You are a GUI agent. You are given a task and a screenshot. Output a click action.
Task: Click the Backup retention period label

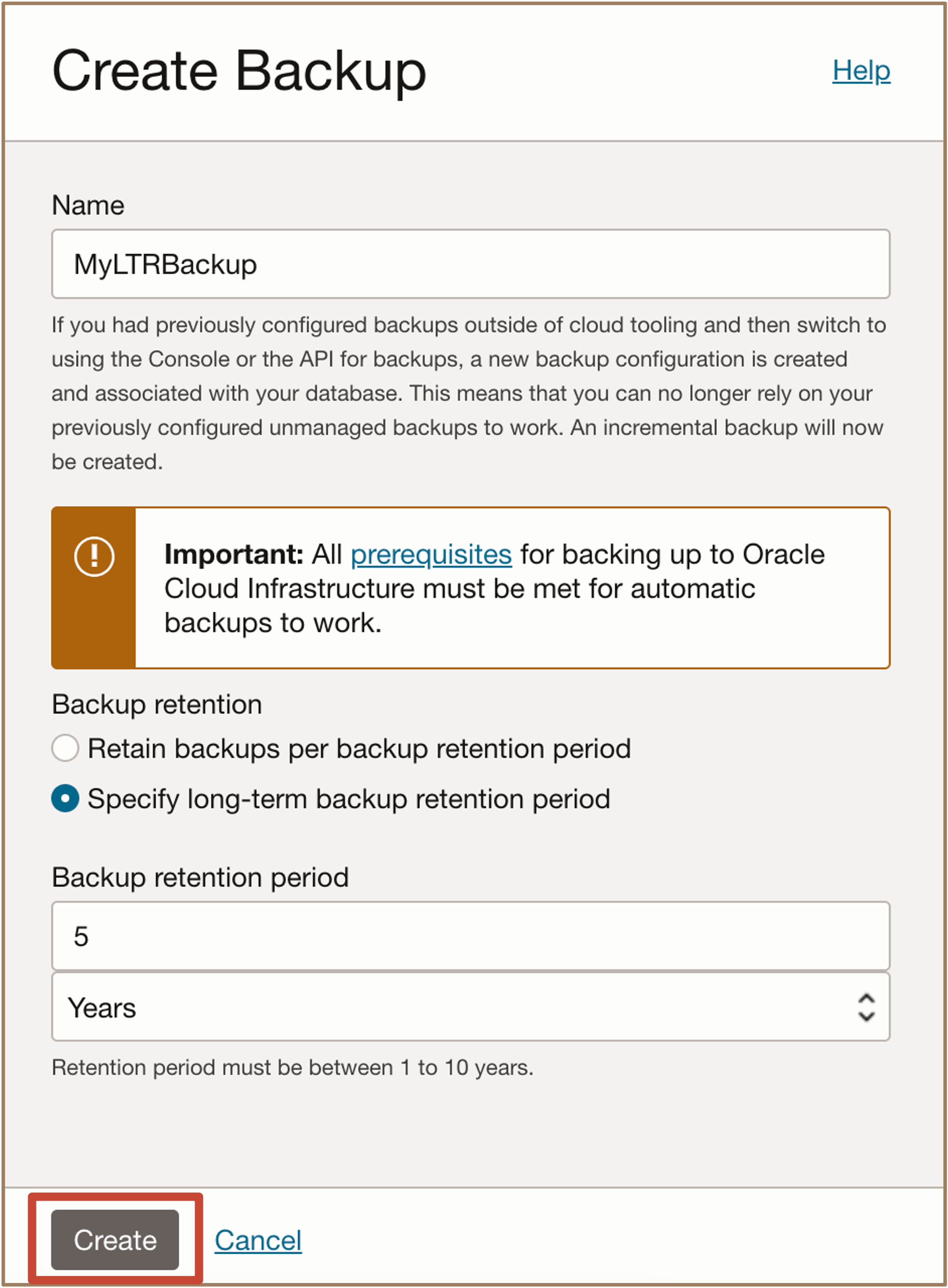(x=200, y=877)
